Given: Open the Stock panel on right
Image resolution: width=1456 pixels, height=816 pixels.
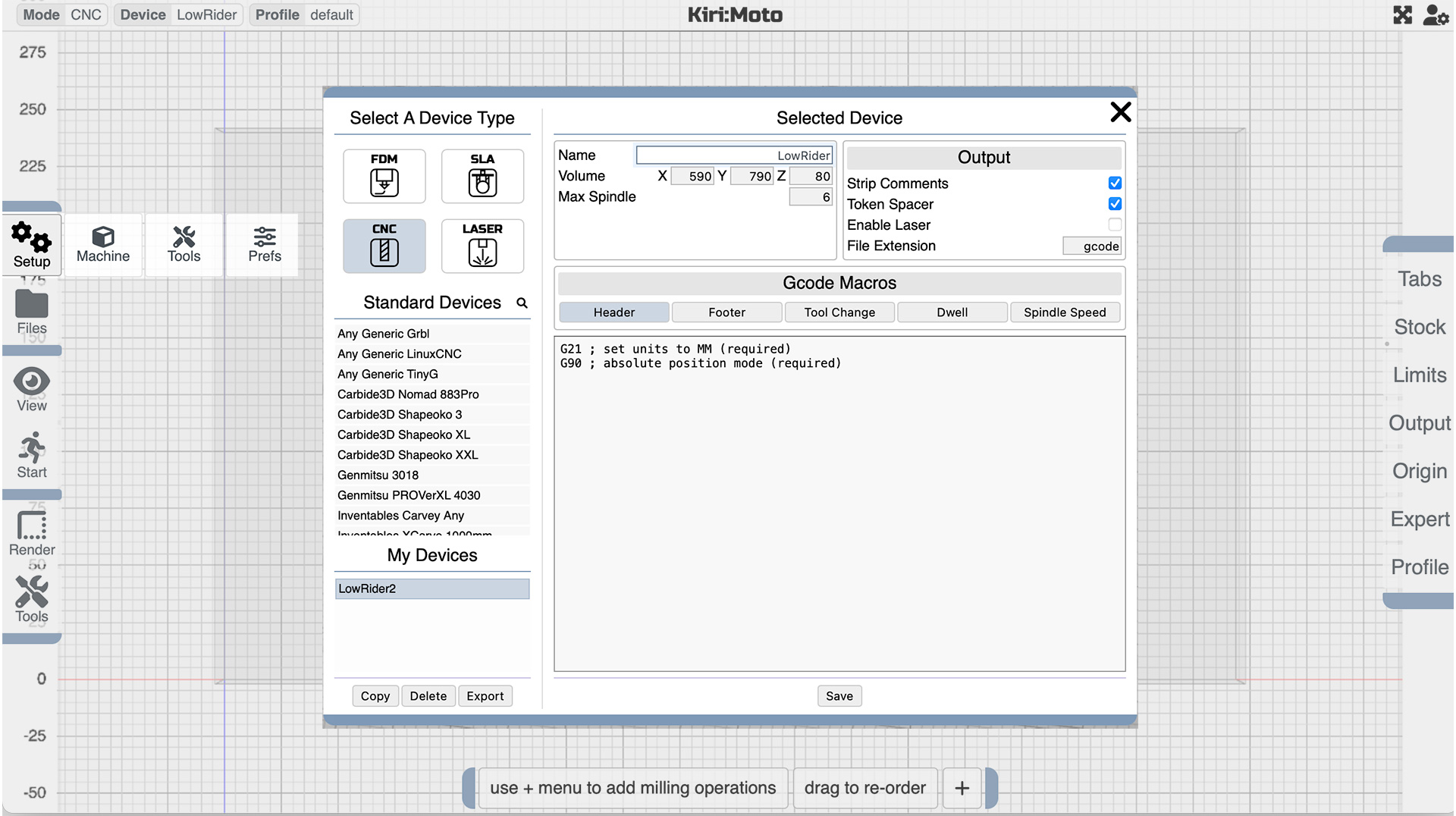Looking at the screenshot, I should [1420, 327].
